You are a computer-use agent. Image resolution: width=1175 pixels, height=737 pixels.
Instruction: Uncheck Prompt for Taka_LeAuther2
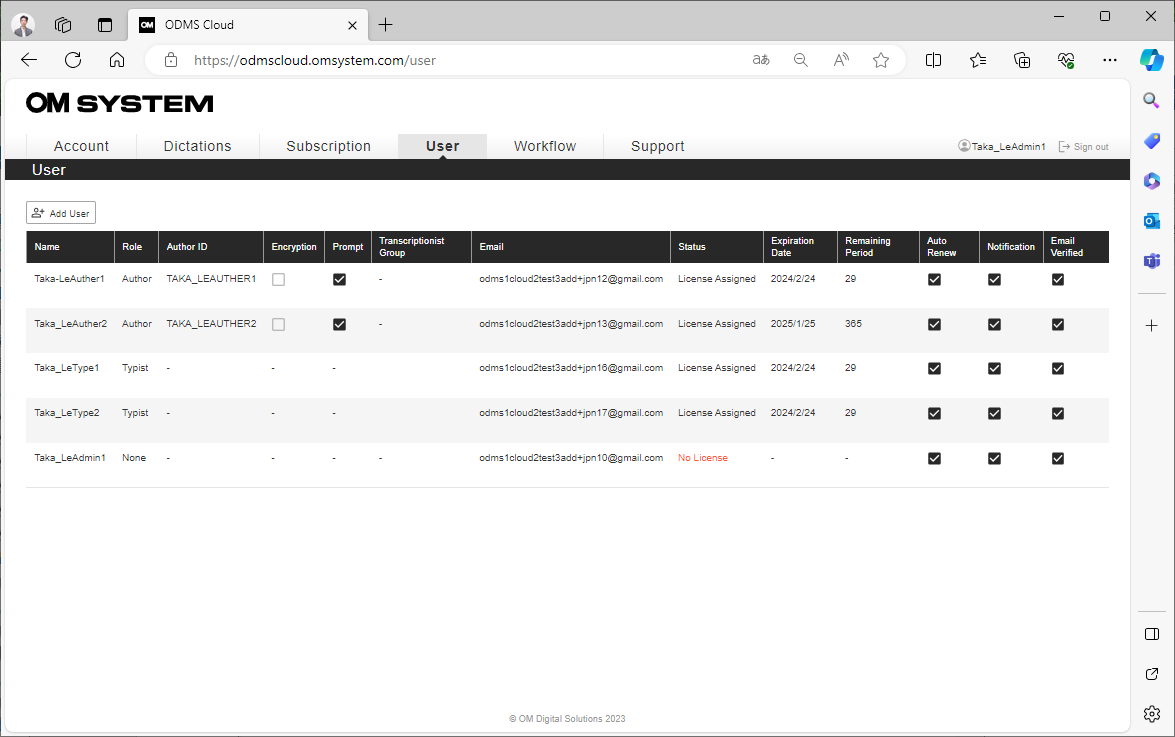(339, 324)
